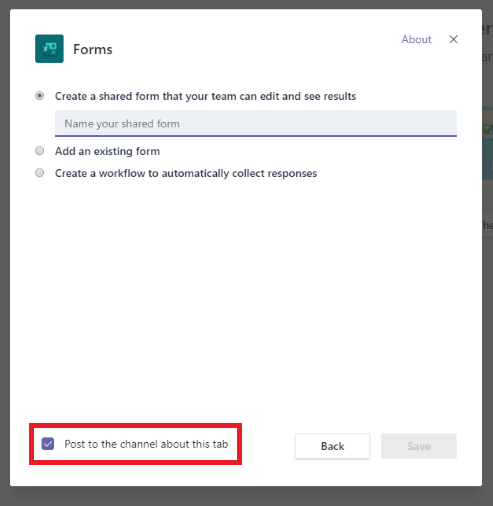Screen dimensions: 493x506
Task: Click the 'Add an existing form' label text
Action: (x=107, y=151)
